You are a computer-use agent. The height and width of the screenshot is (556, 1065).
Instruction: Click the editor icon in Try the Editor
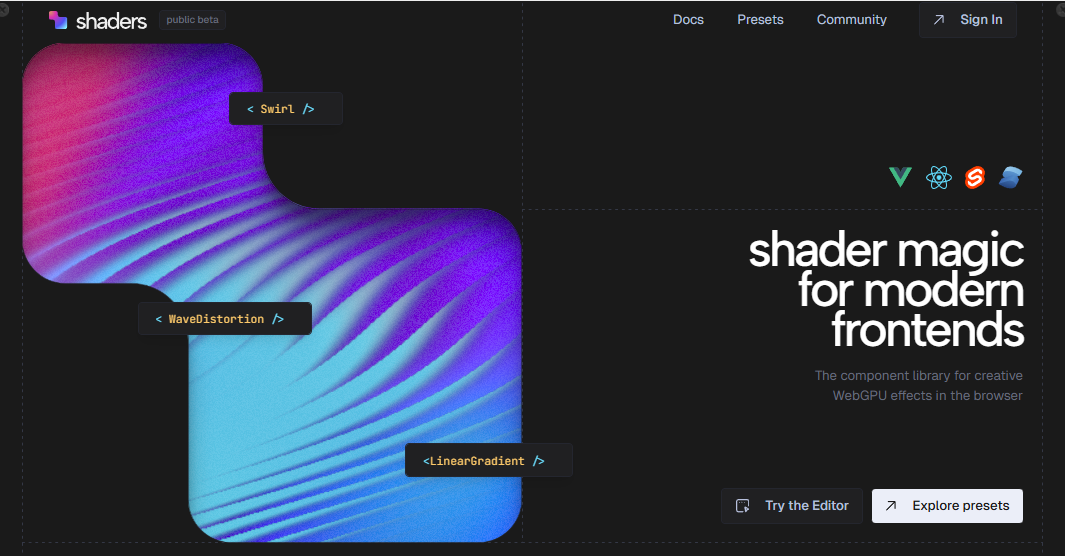[x=742, y=506]
